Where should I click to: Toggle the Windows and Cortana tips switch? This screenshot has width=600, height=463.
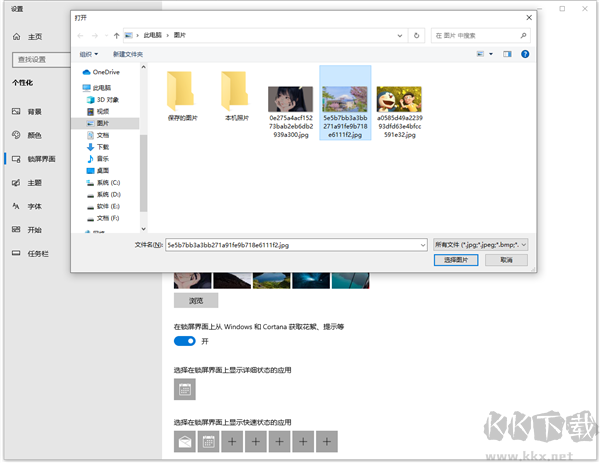coord(184,341)
